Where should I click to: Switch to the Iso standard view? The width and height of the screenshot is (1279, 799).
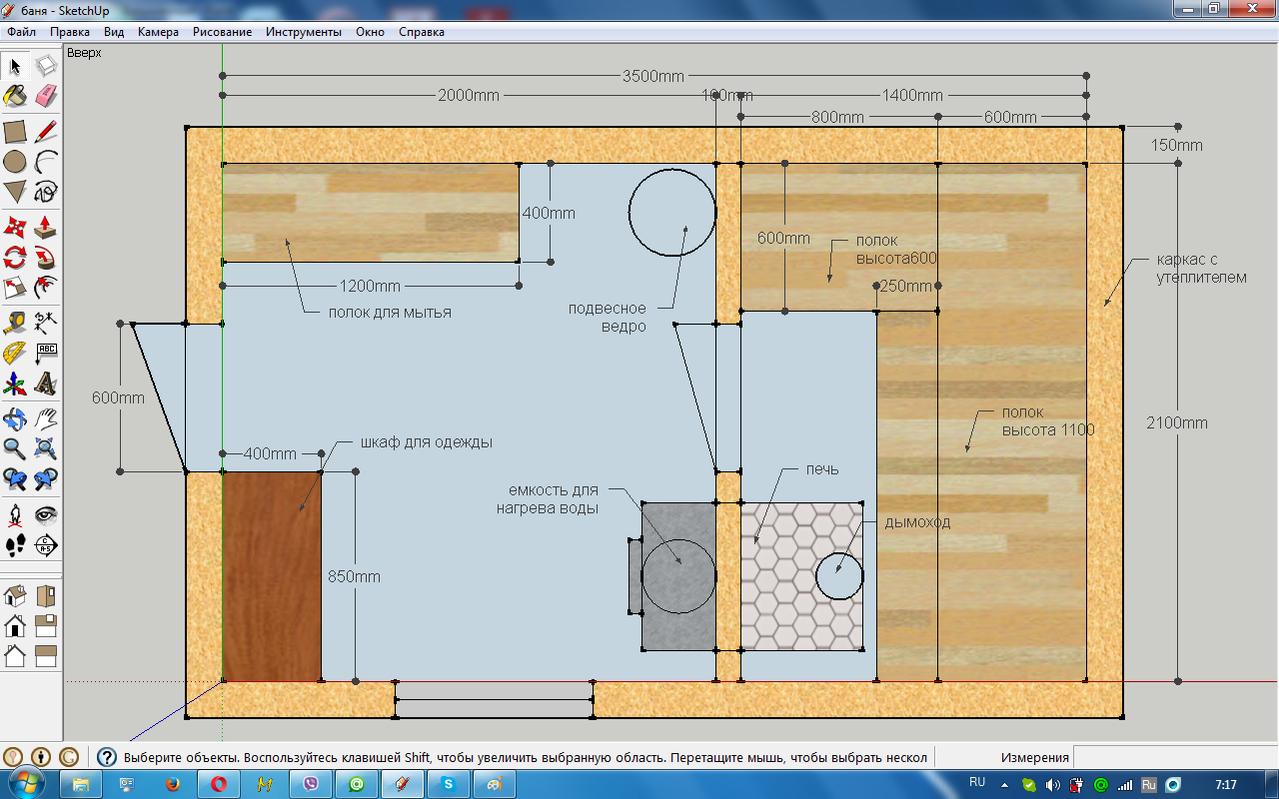[15, 597]
